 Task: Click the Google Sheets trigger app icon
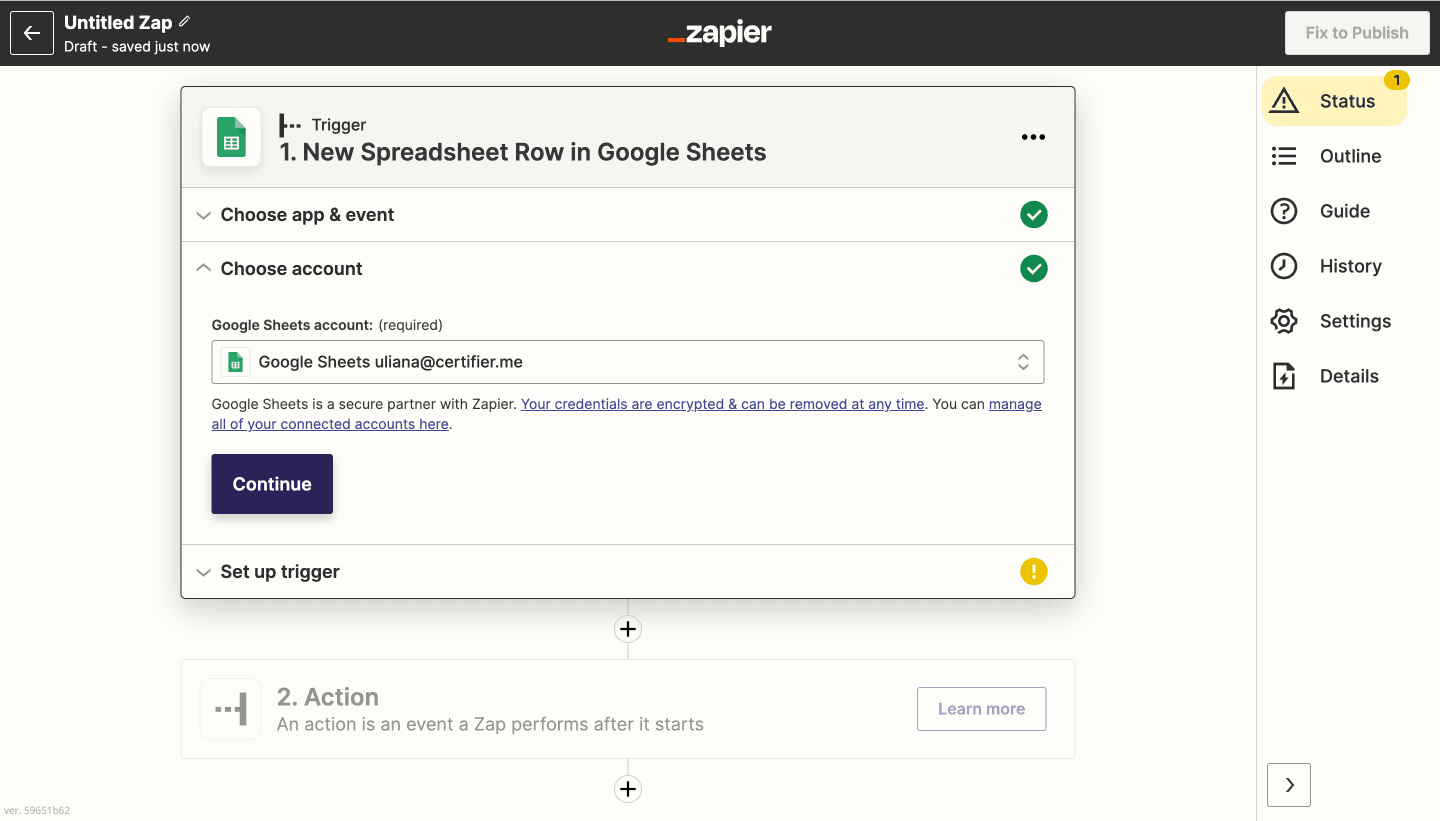pyautogui.click(x=232, y=137)
